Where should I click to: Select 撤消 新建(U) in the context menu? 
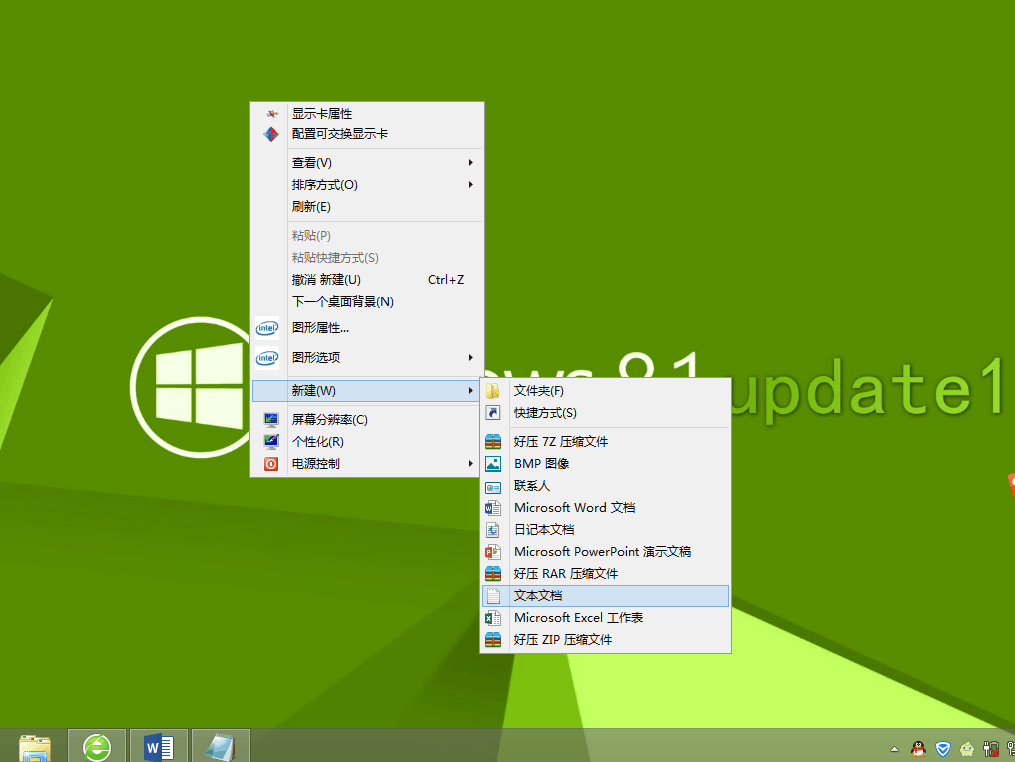(x=366, y=280)
